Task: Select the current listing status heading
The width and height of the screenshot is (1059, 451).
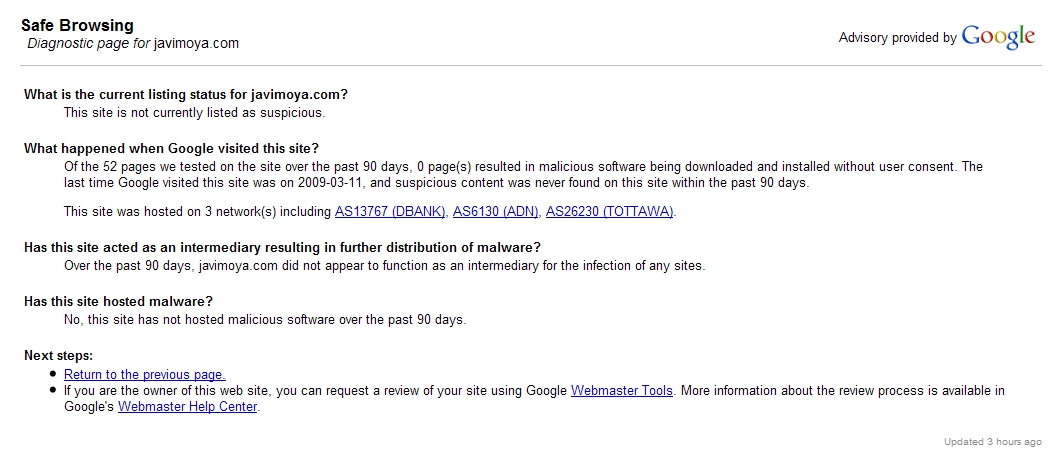Action: click(x=186, y=95)
